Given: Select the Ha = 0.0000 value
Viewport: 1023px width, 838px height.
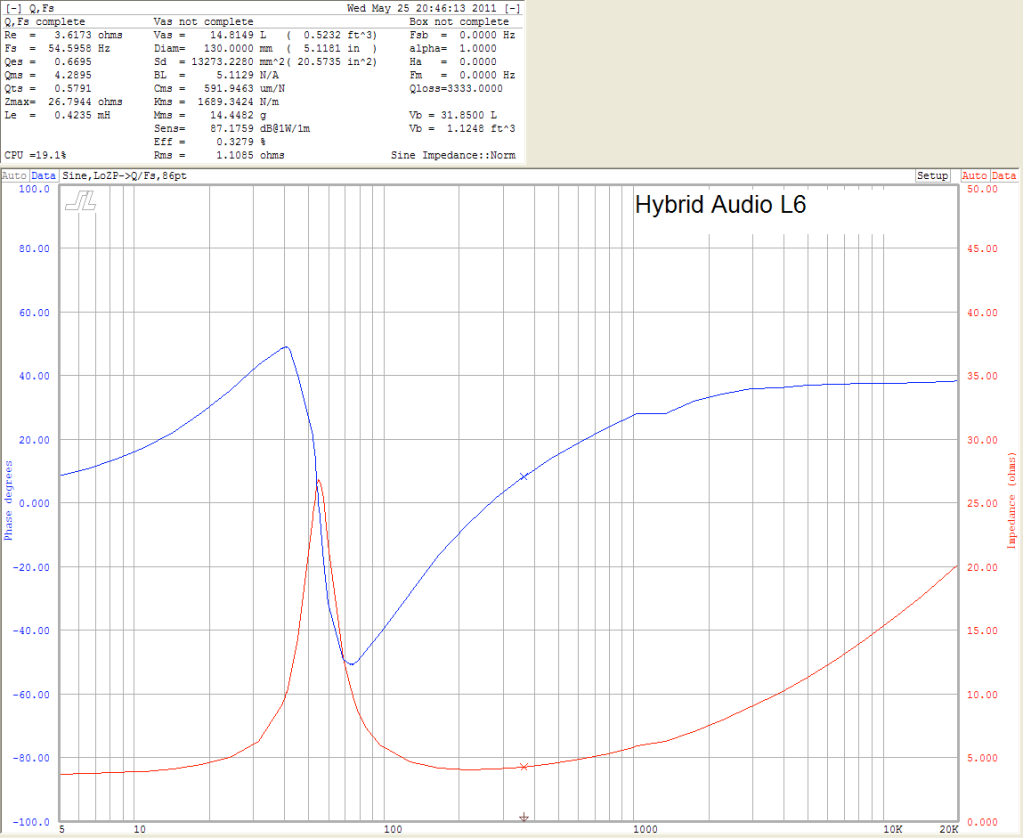Looking at the screenshot, I should [453, 62].
